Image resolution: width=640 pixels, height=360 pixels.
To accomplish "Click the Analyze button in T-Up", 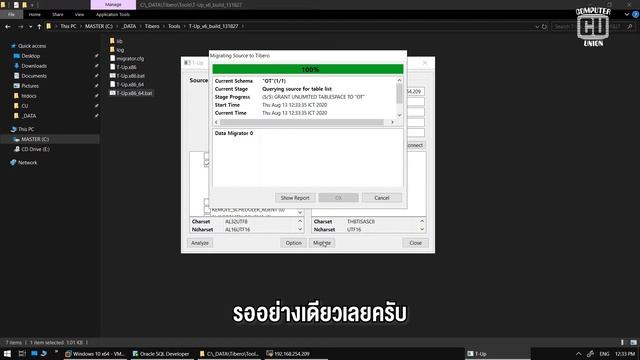I will click(x=200, y=243).
